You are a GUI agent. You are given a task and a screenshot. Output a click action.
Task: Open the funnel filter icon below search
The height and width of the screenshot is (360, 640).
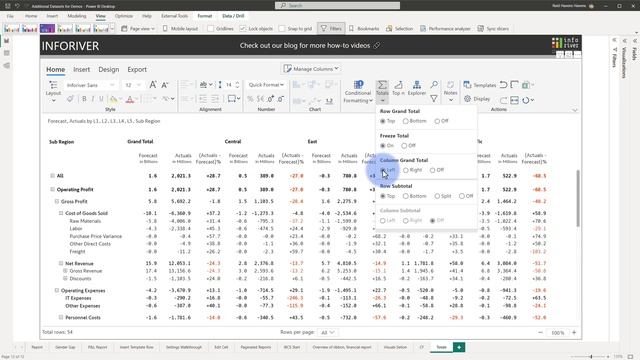coord(434,98)
